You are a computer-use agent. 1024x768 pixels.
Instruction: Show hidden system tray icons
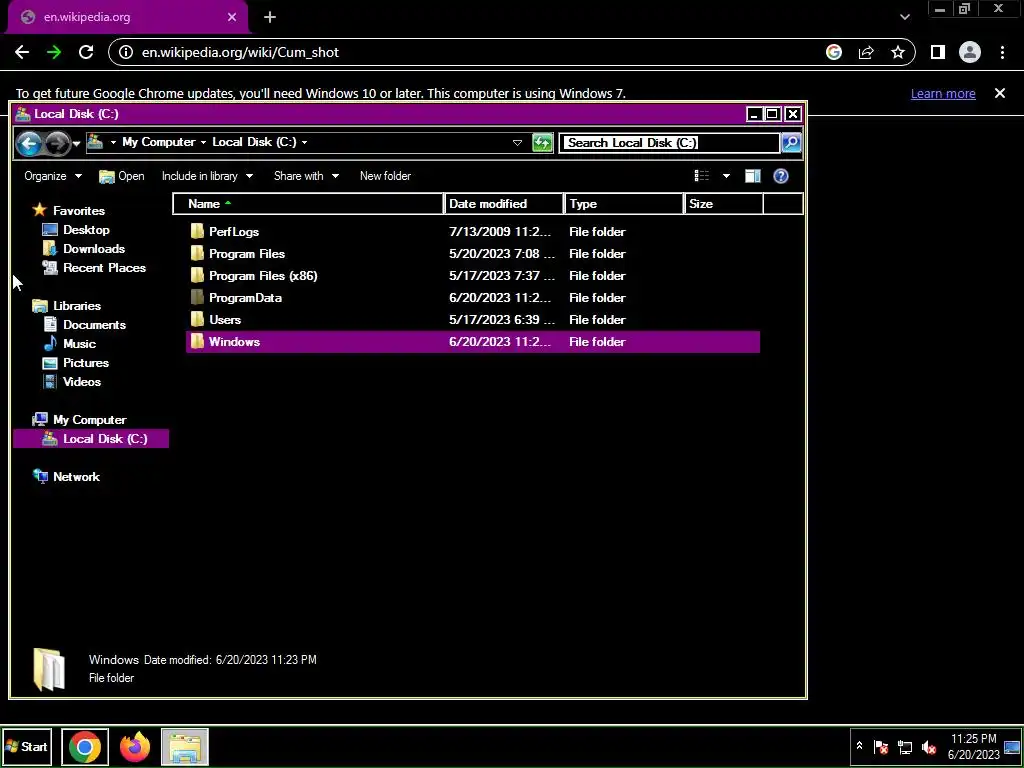pyautogui.click(x=859, y=746)
